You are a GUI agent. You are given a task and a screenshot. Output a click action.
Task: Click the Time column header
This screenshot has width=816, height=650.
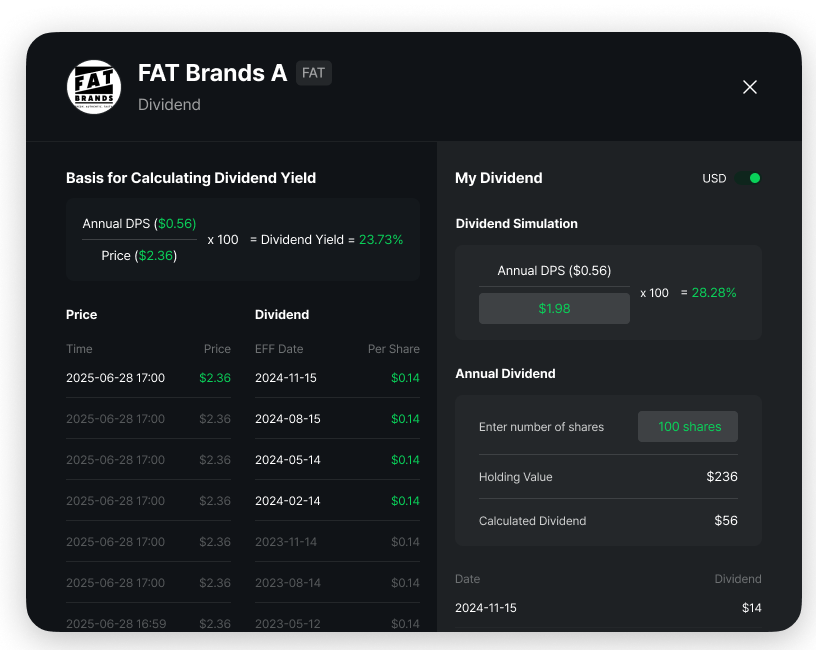(x=79, y=349)
